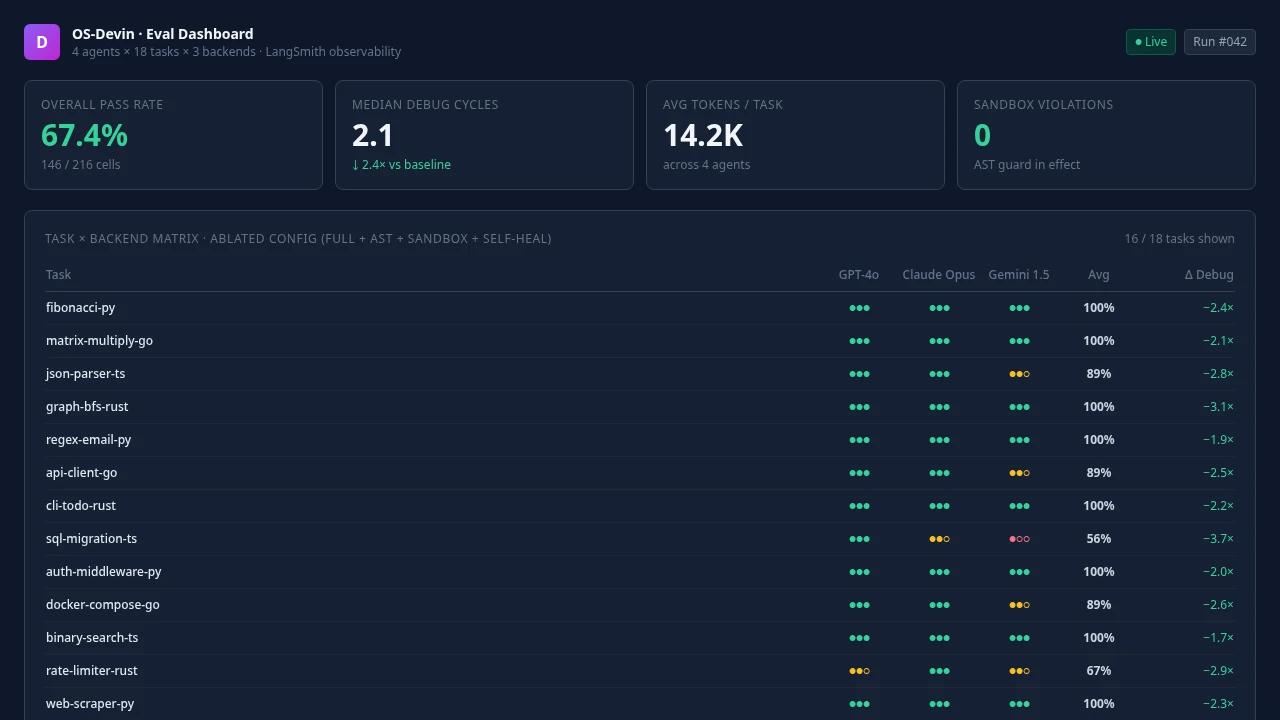Click the Avg Tokens / Task card
Image resolution: width=1280 pixels, height=720 pixels.
tap(795, 135)
